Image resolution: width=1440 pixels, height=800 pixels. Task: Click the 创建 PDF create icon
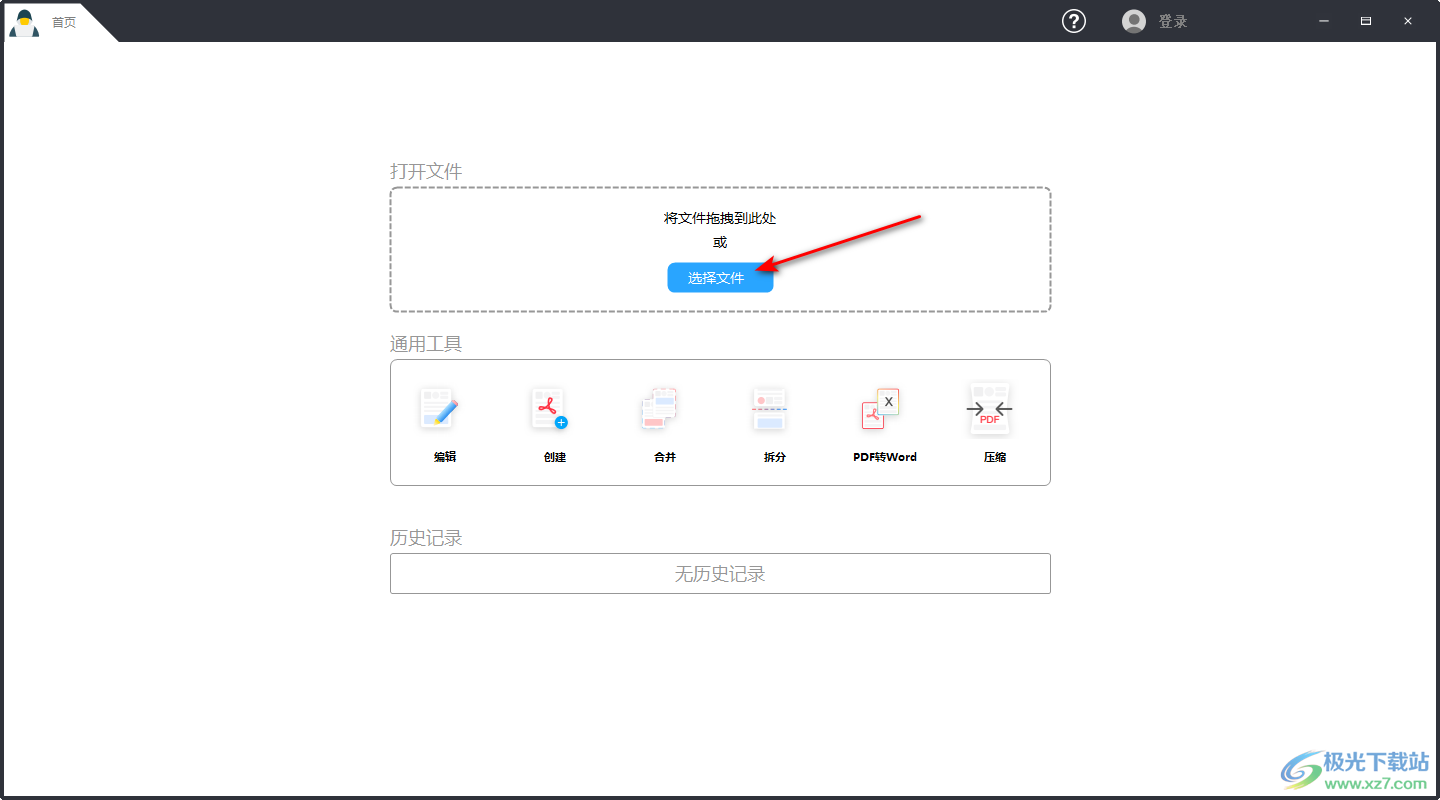pyautogui.click(x=549, y=409)
